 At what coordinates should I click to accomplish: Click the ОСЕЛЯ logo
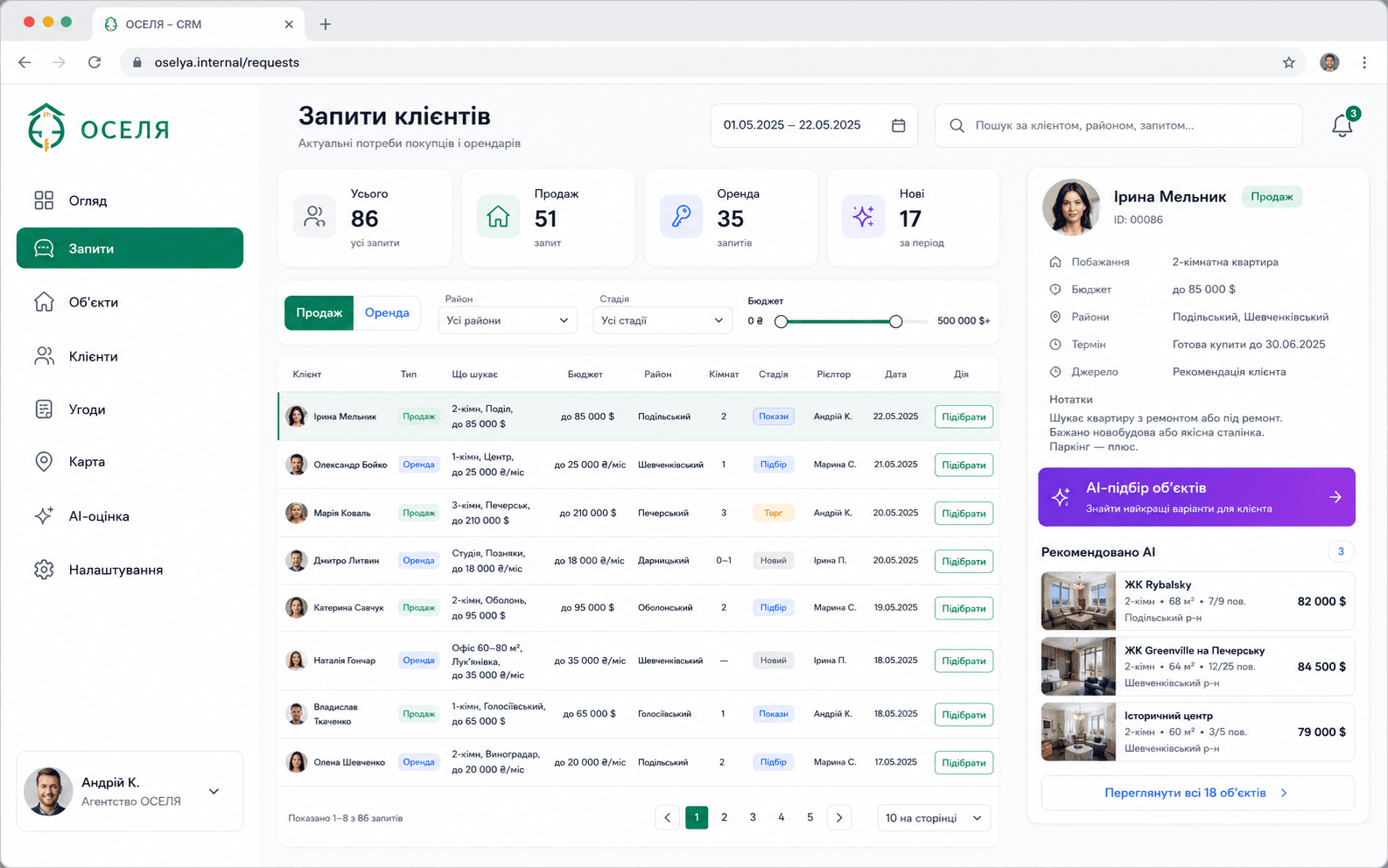pyautogui.click(x=98, y=128)
